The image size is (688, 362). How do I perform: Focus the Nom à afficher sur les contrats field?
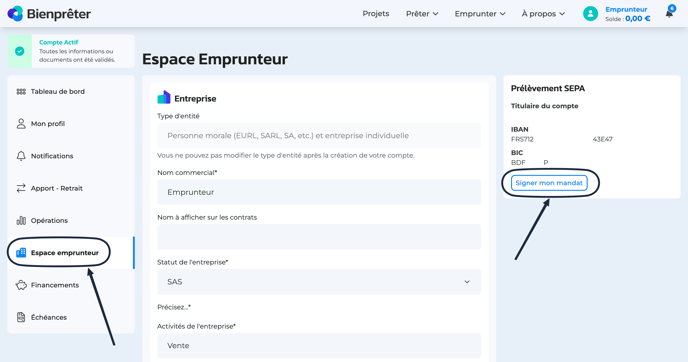pyautogui.click(x=319, y=237)
